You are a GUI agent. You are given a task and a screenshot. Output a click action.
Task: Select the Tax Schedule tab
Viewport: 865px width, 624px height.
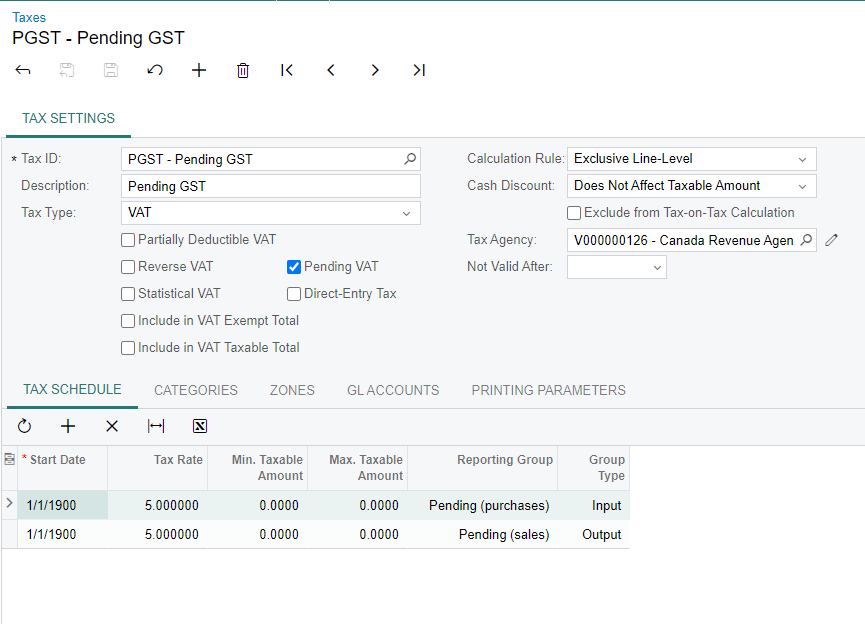pos(72,390)
